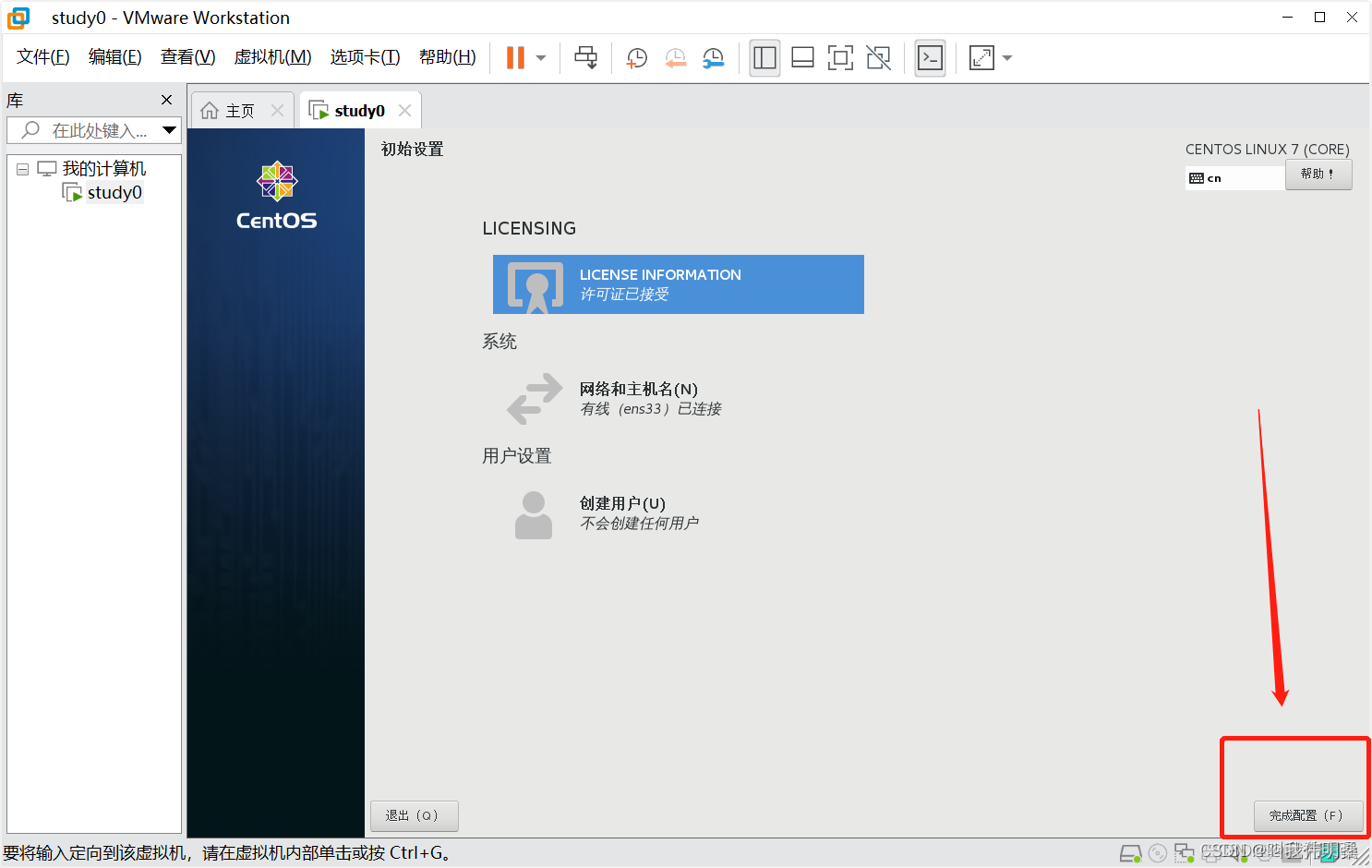Open the 选项卡(T) menu
Screen dimensions: 1372x868
pyautogui.click(x=366, y=57)
